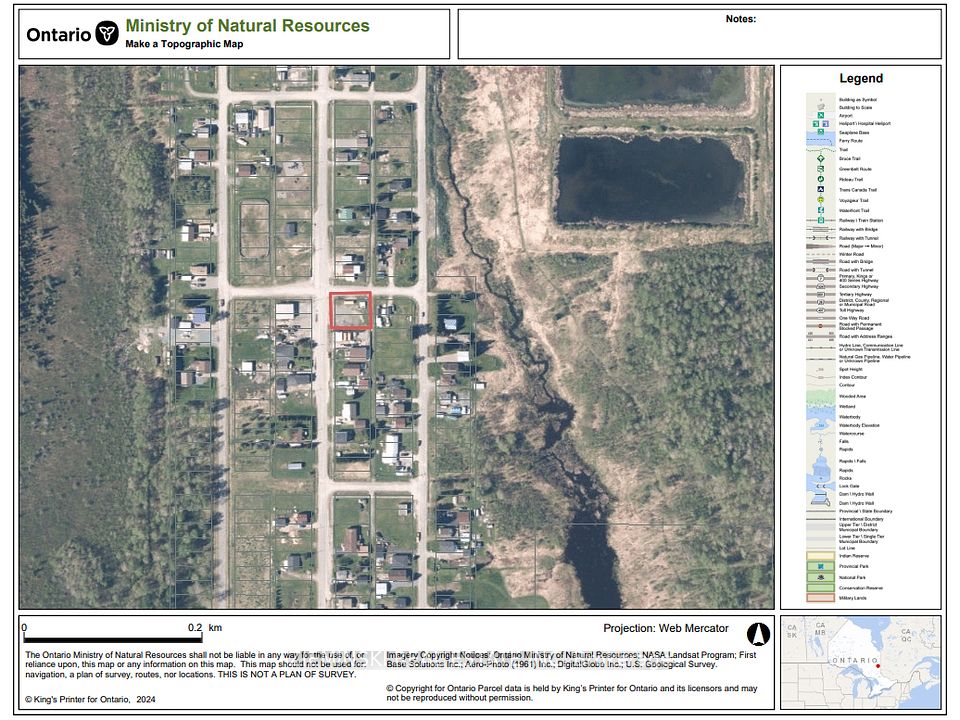This screenshot has height=720, width=960.
Task: Click the Provincial Park legend symbol
Action: point(821,566)
